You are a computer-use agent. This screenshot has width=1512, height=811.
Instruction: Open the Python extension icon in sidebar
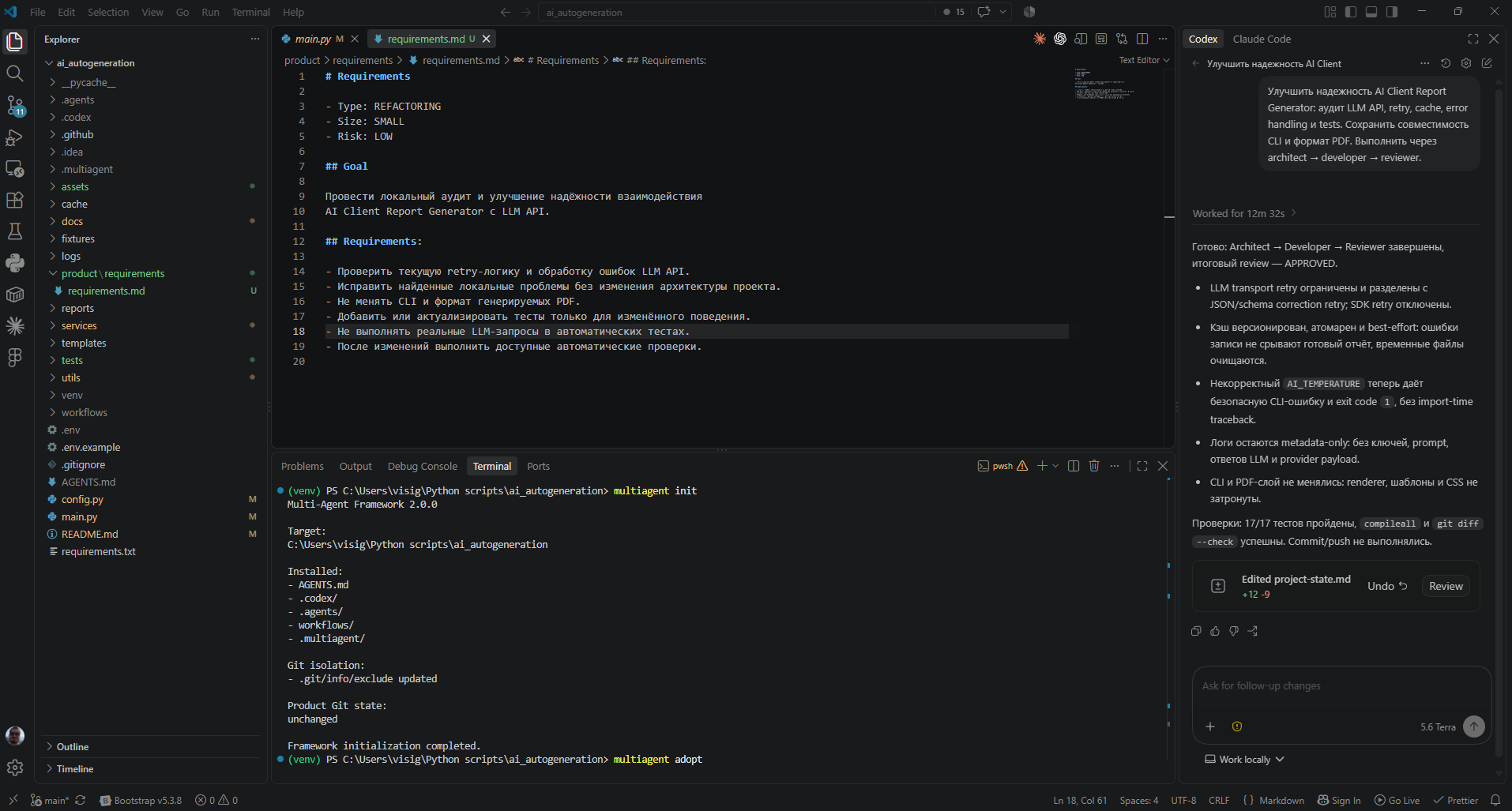14,263
